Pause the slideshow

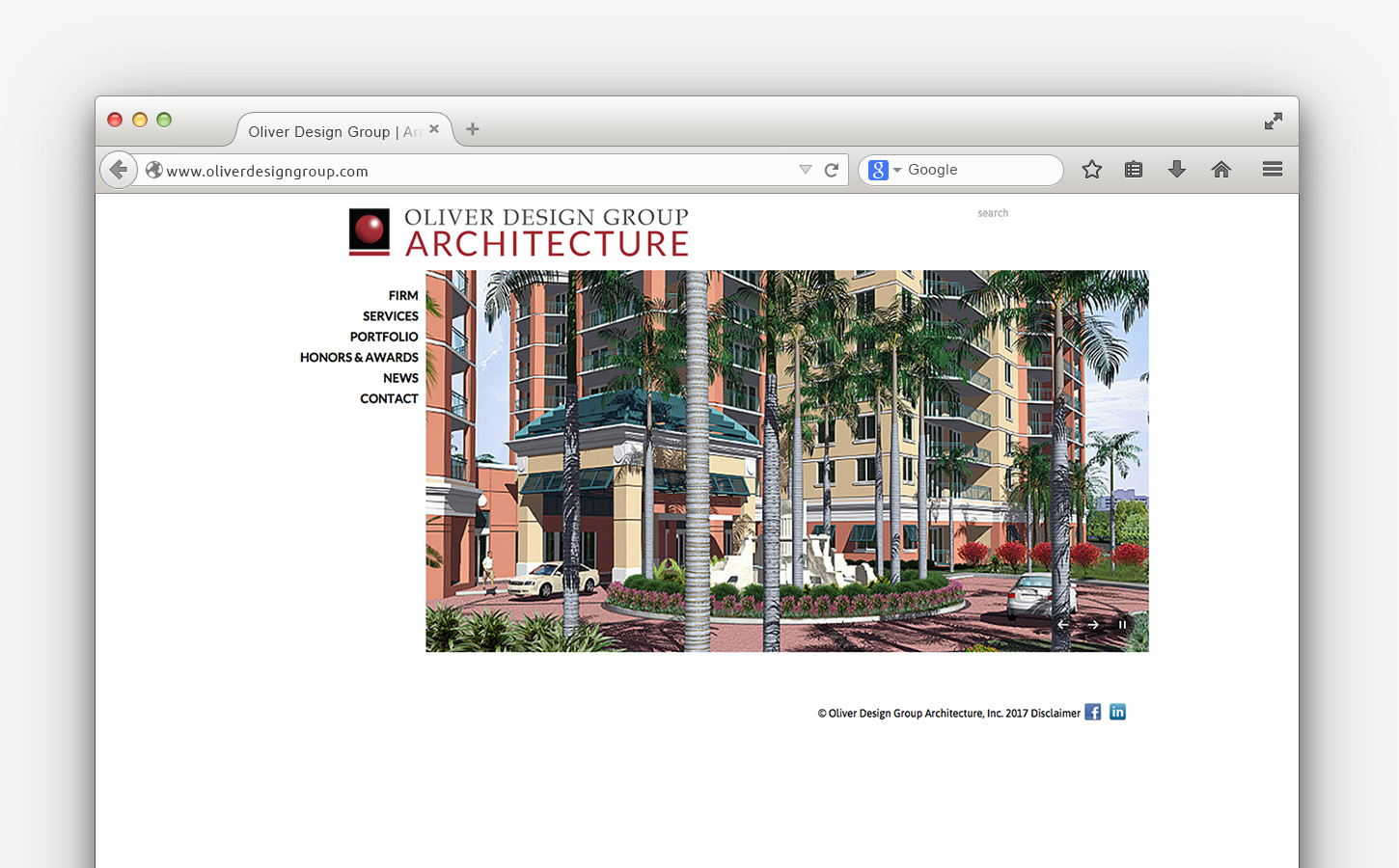tap(1122, 625)
